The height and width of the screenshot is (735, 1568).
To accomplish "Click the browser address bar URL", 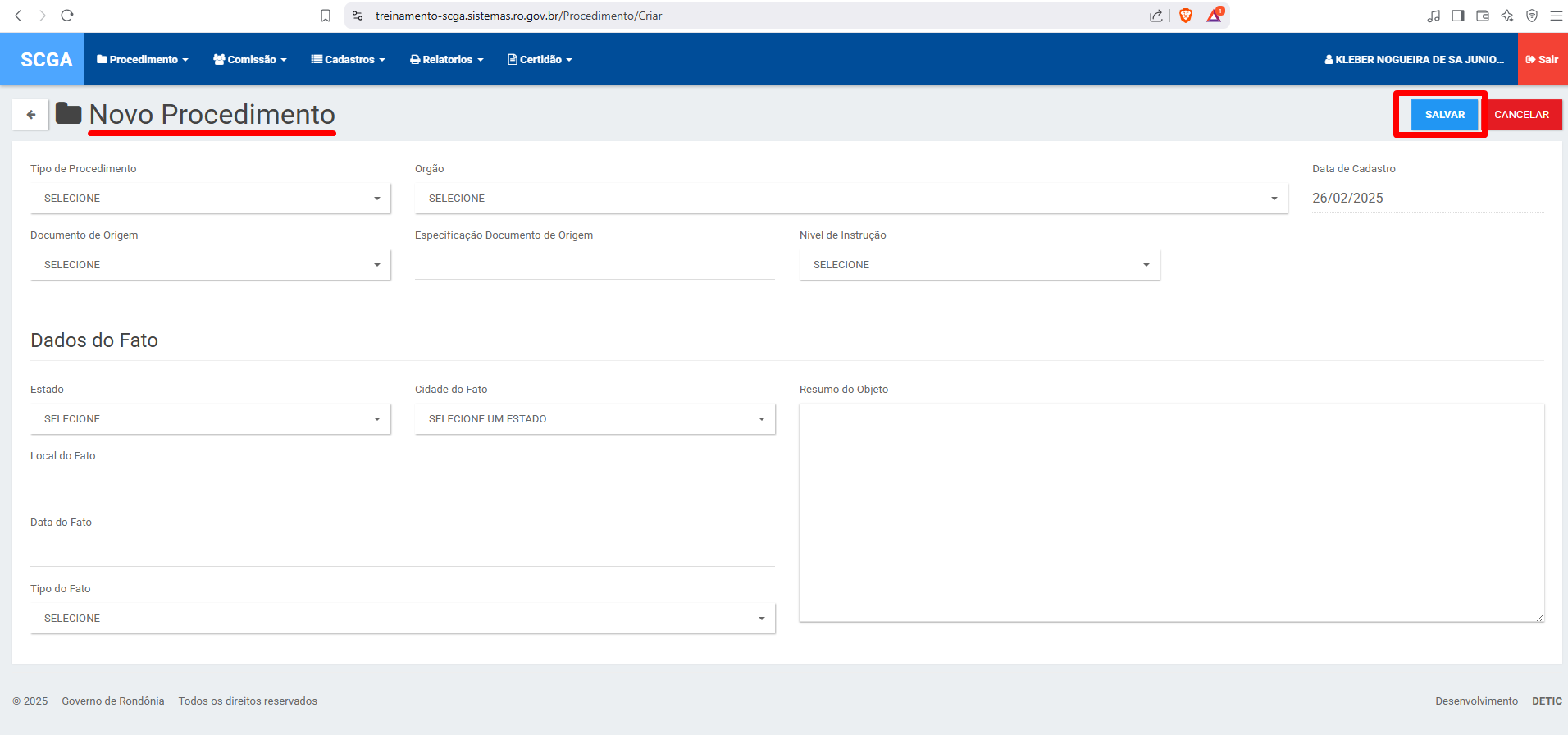I will (x=518, y=16).
